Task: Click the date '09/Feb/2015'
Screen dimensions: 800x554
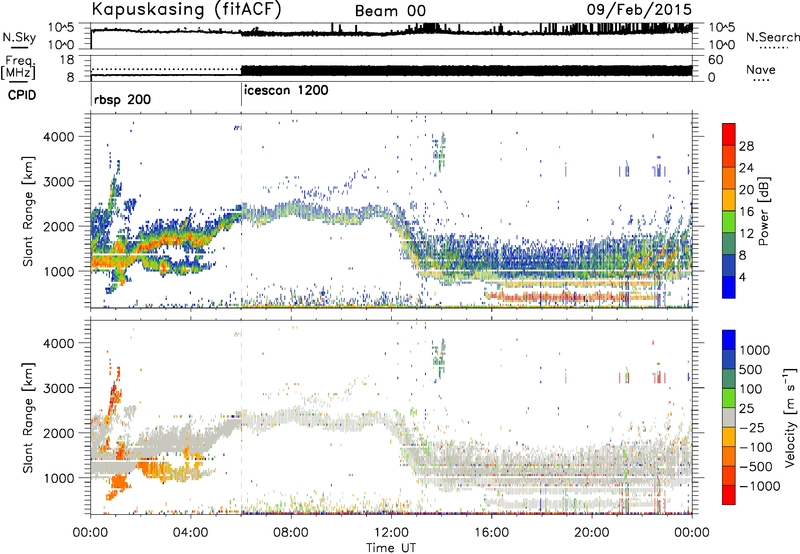Action: click(639, 10)
